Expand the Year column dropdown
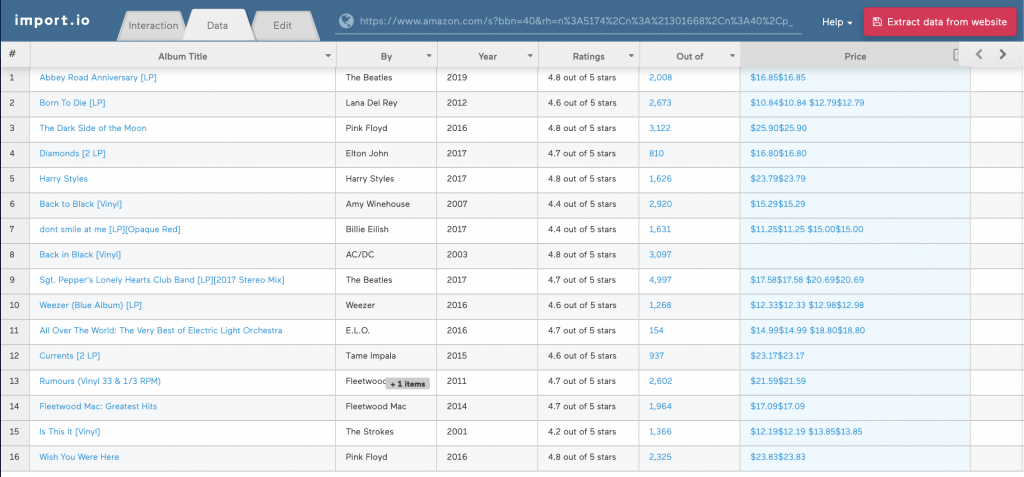This screenshot has height=477, width=1024. click(530, 57)
